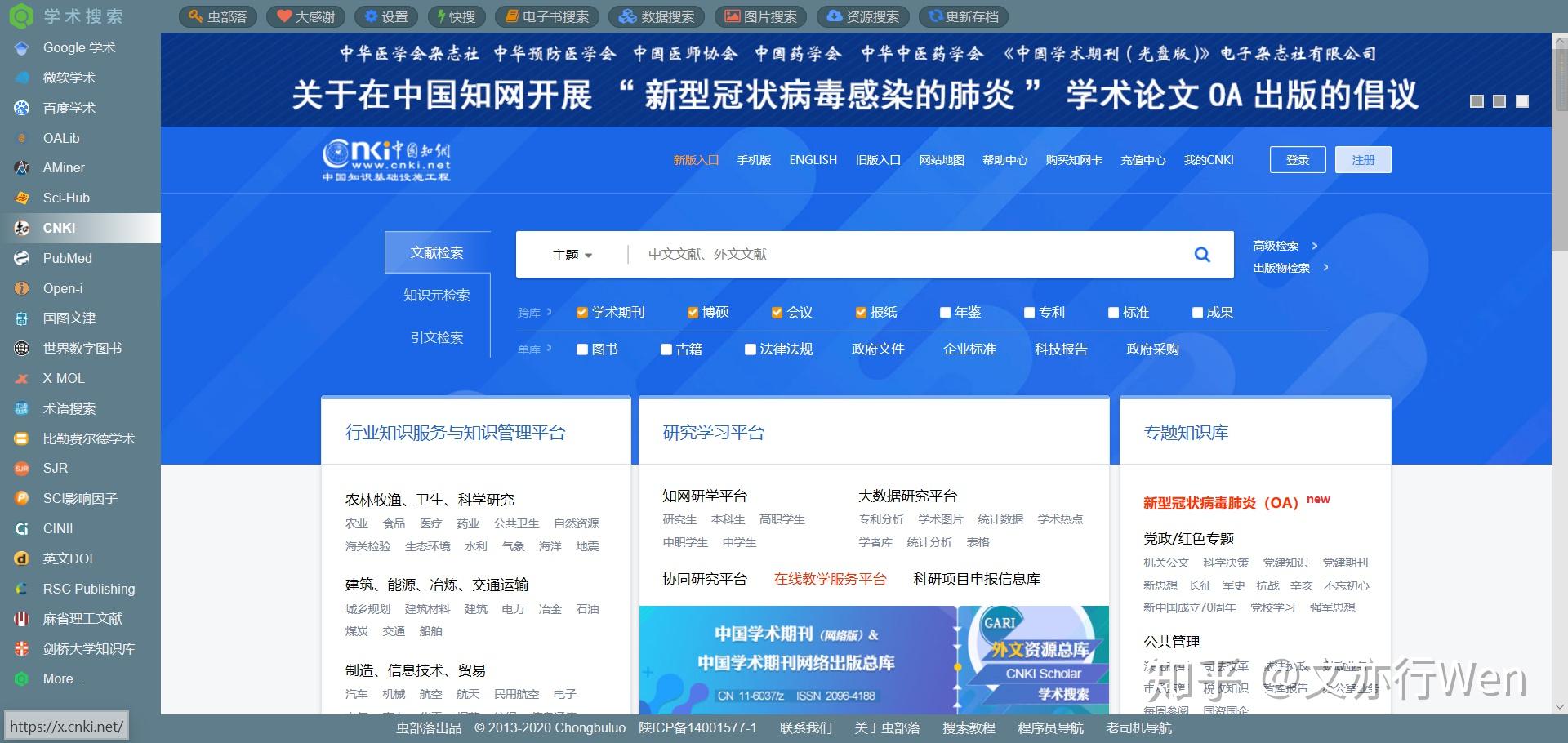This screenshot has width=1568, height=743.
Task: Check the 标准 checkbox
Action: (x=1113, y=313)
